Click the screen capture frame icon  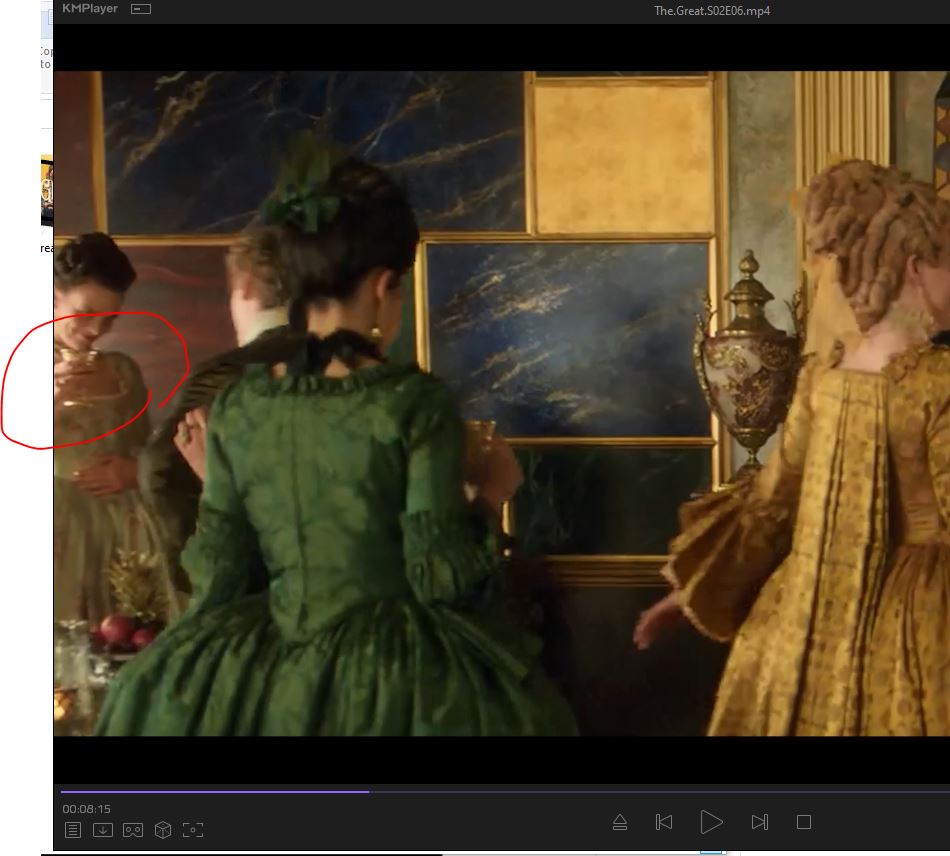[193, 830]
